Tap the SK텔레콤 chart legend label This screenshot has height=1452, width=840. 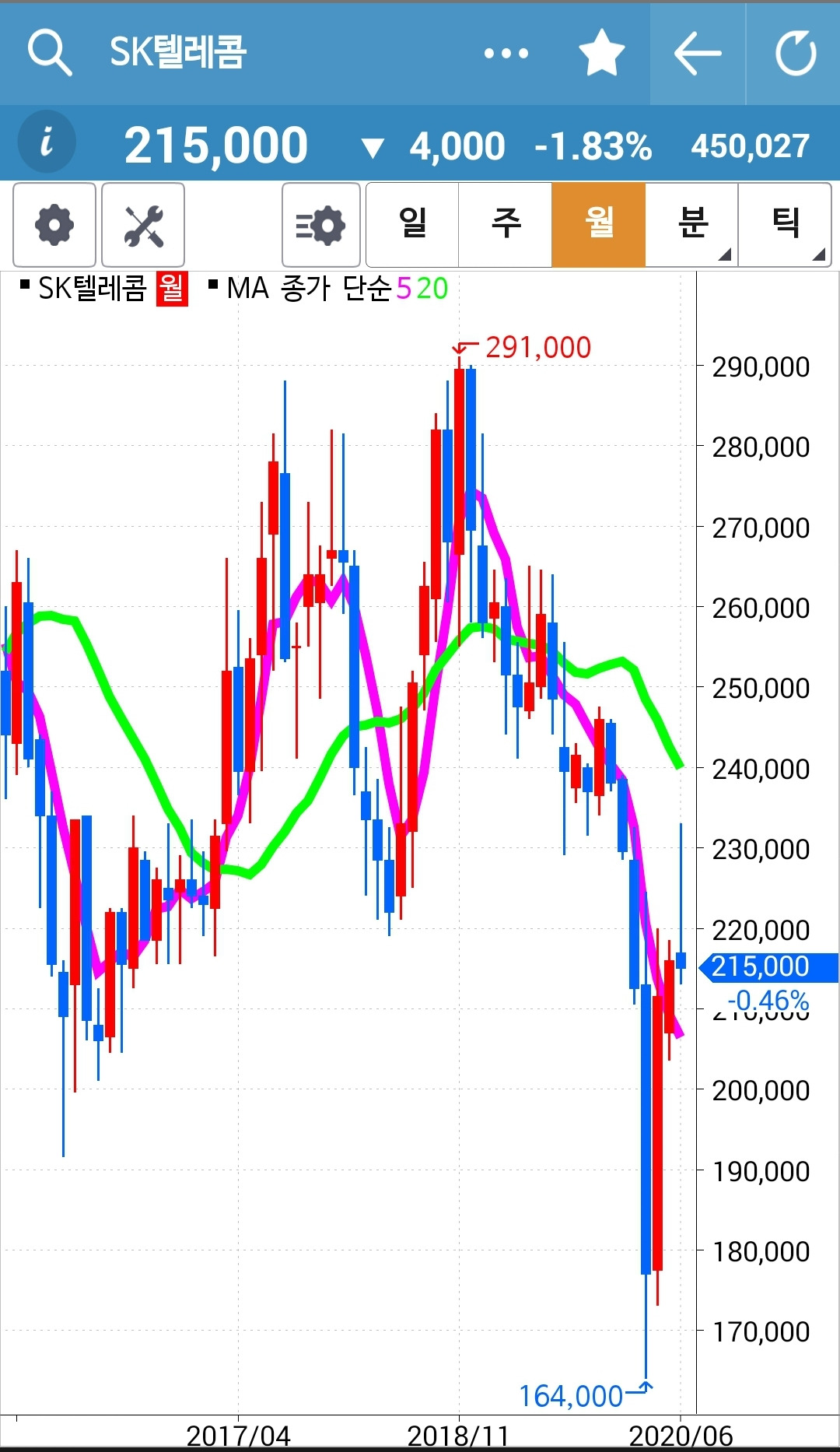92,289
